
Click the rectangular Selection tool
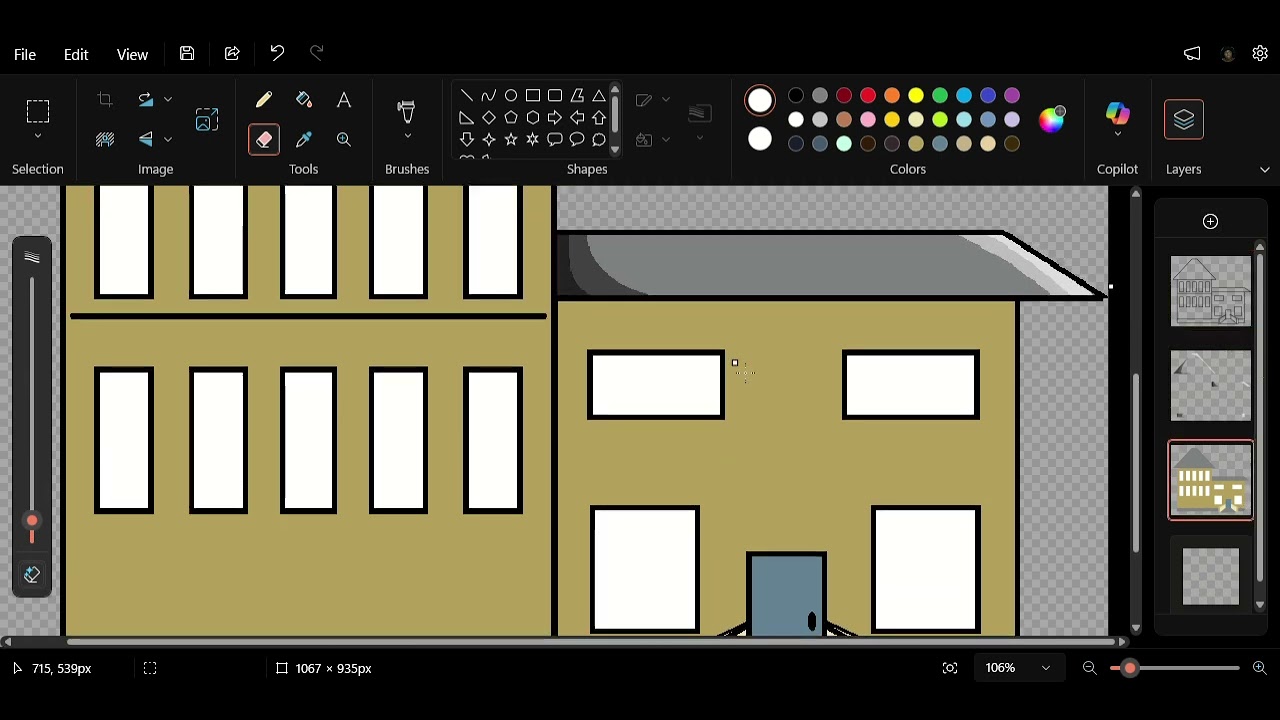(38, 111)
